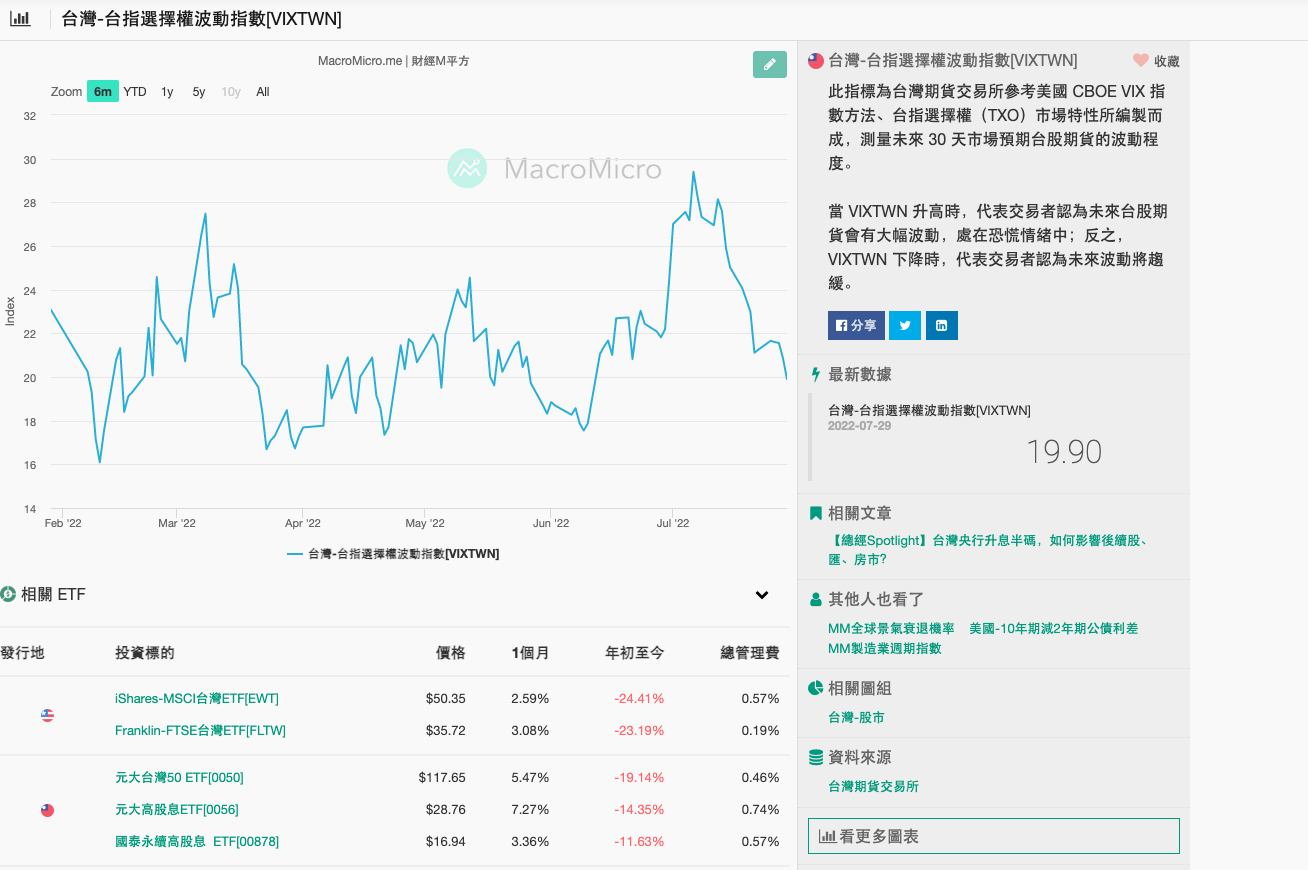Switch the chart range to YTD
Image resolution: width=1308 pixels, height=870 pixels.
[134, 91]
